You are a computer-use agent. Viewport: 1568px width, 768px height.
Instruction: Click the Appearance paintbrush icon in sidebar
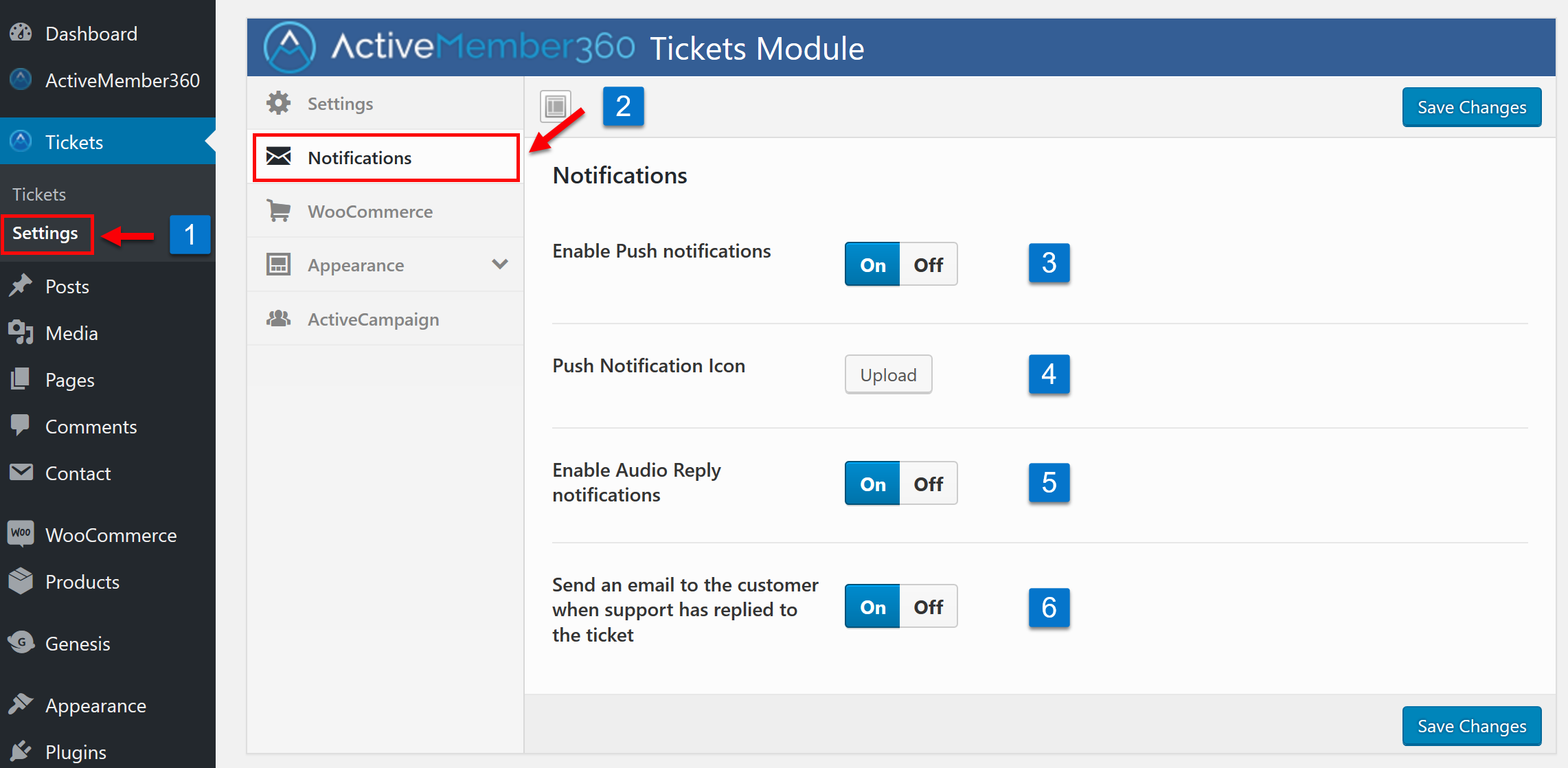[21, 704]
